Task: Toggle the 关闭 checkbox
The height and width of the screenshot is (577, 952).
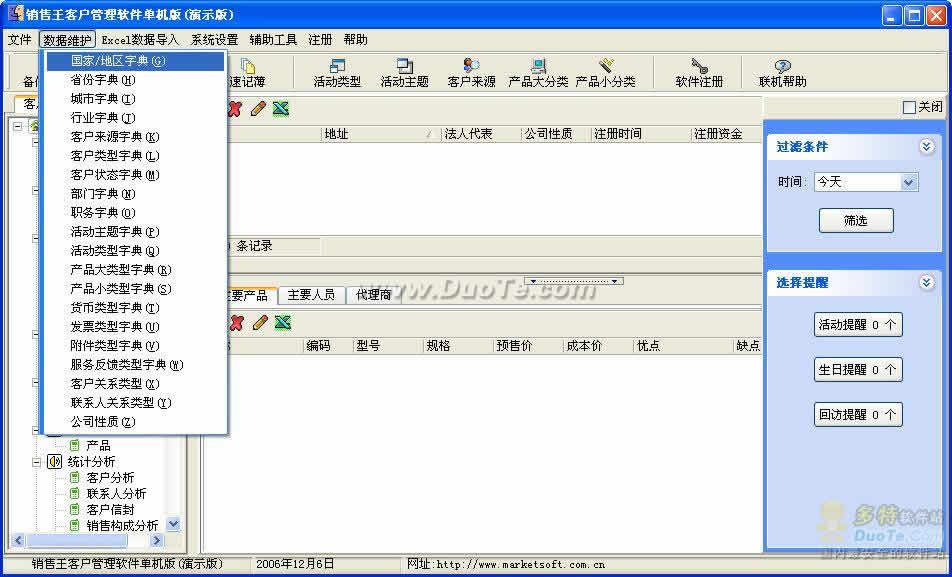Action: 909,107
